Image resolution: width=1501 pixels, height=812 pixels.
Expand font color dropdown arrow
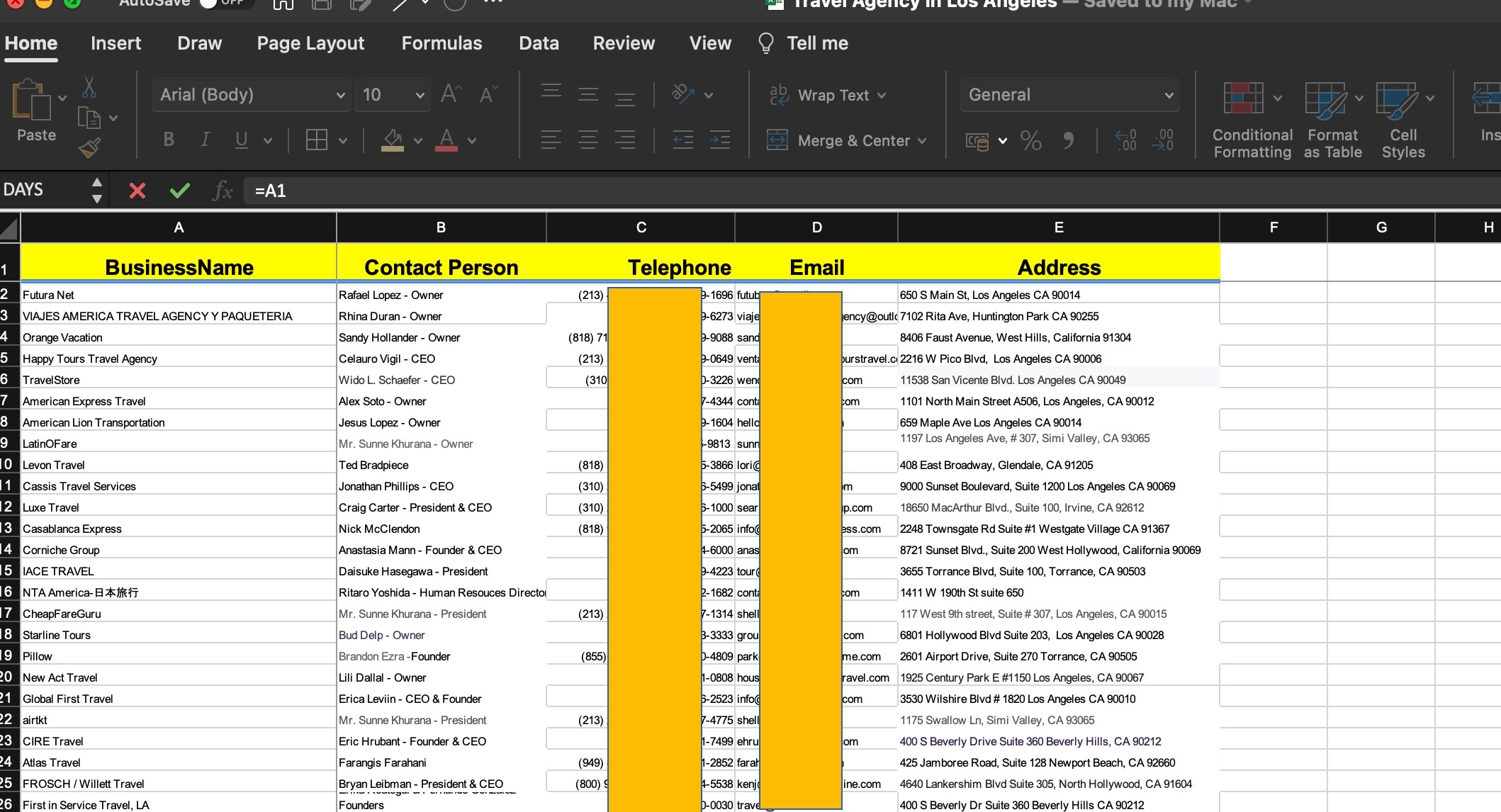point(472,140)
